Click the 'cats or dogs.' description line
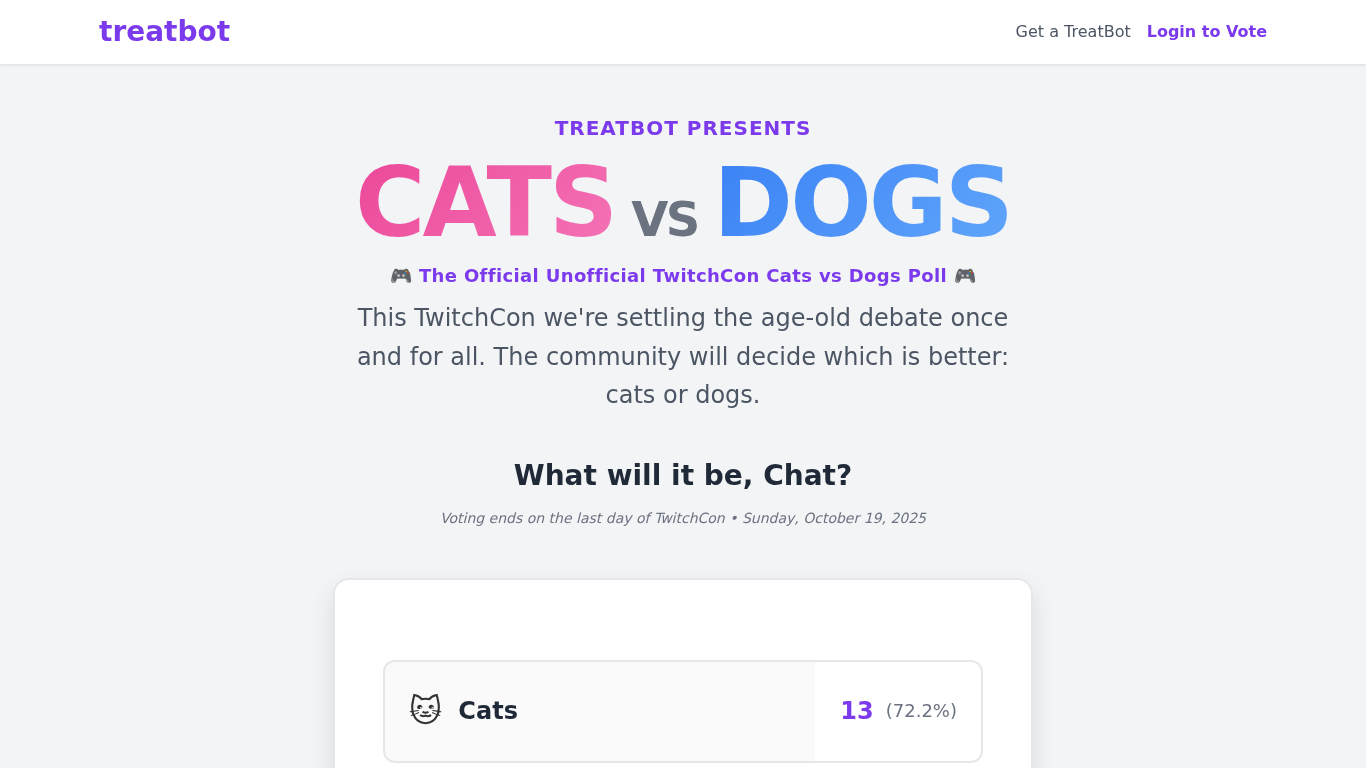Viewport: 1366px width, 768px height. 683,395
